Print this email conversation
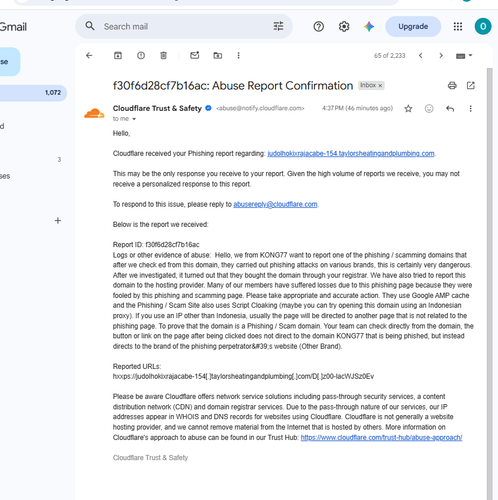 pyautogui.click(x=452, y=86)
